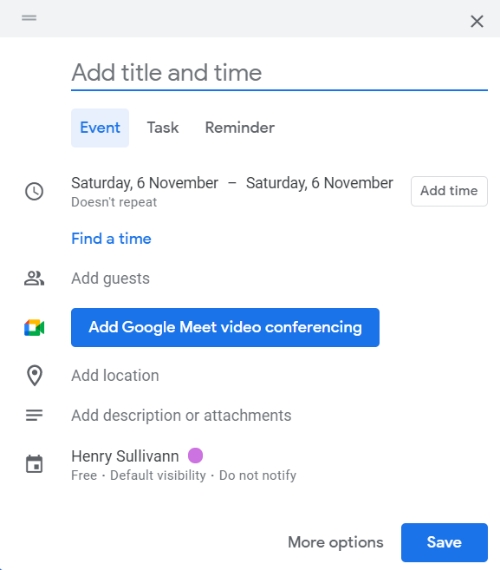500x570 pixels.
Task: Click the Google Meet camera icon
Action: [x=34, y=328]
